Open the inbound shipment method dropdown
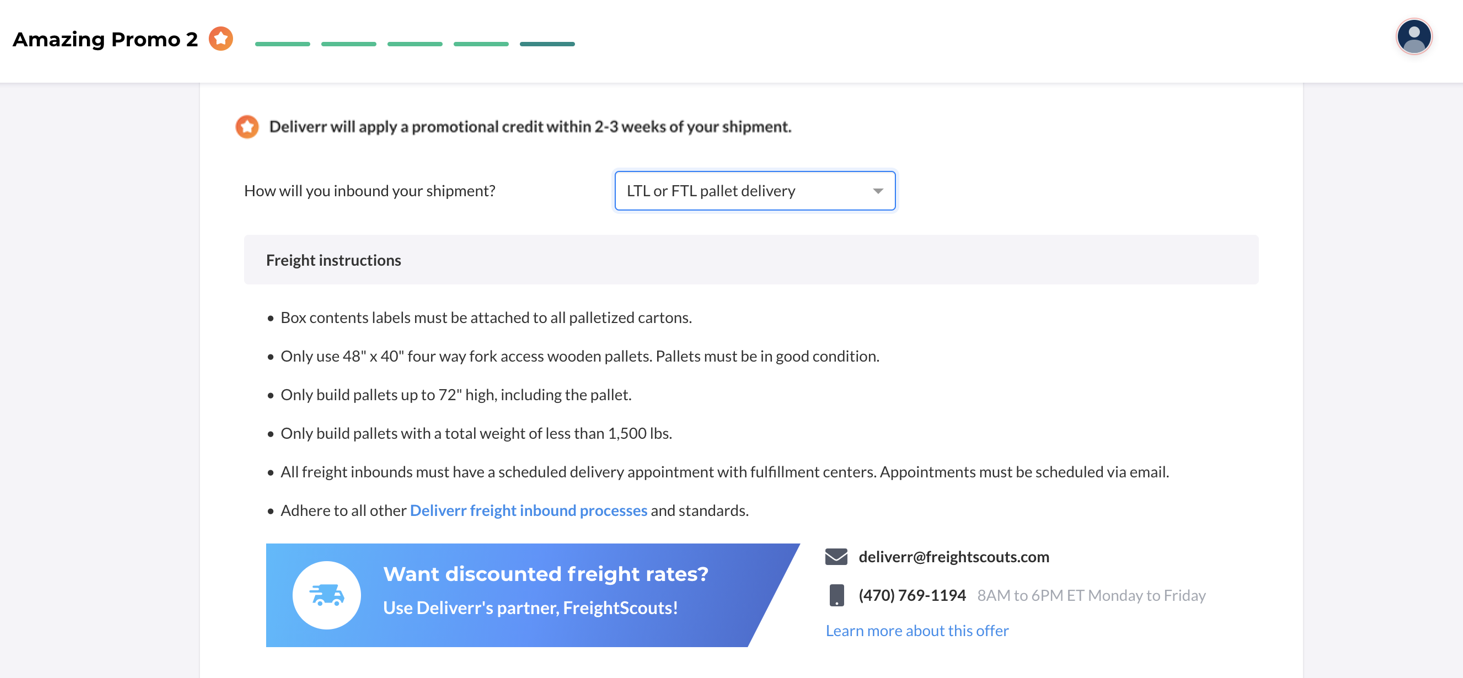The height and width of the screenshot is (678, 1463). pos(755,191)
